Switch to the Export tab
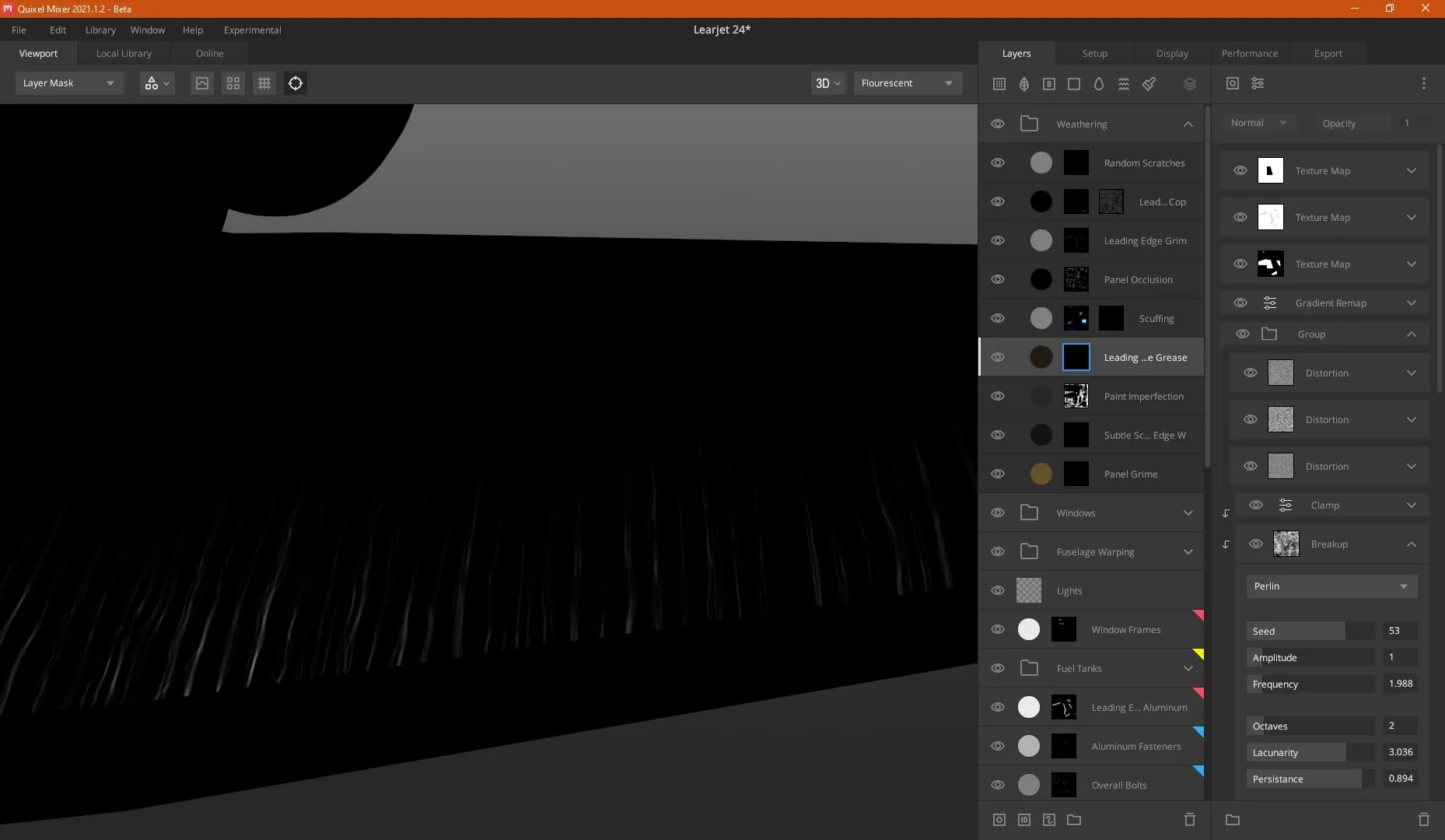1445x840 pixels. [x=1328, y=53]
